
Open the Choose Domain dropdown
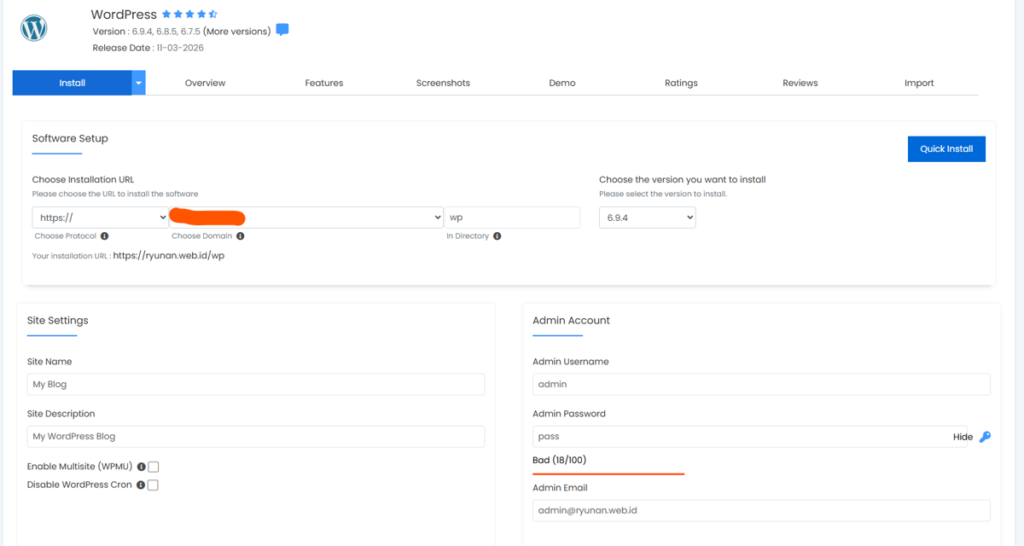click(306, 217)
